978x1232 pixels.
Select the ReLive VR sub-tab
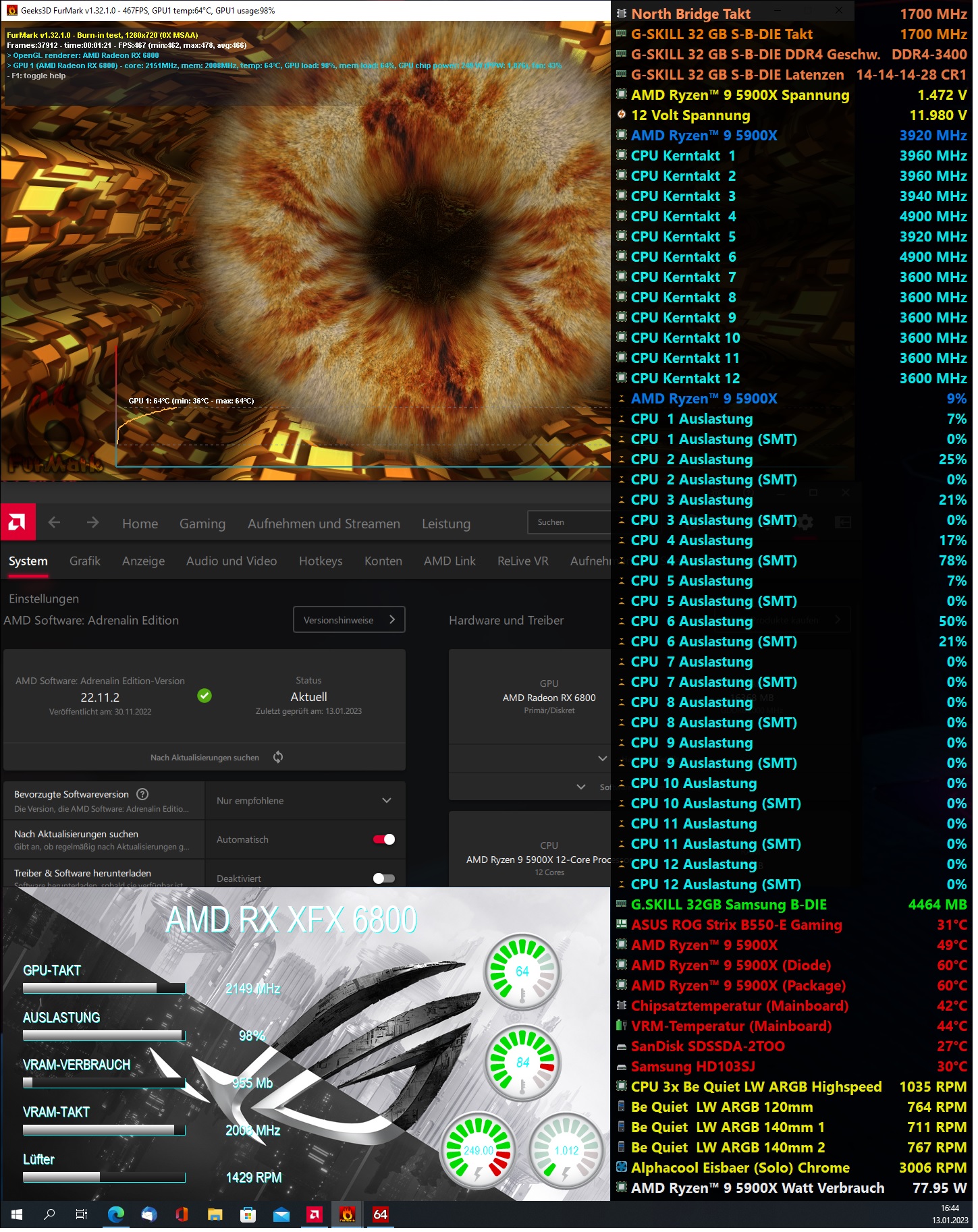523,561
